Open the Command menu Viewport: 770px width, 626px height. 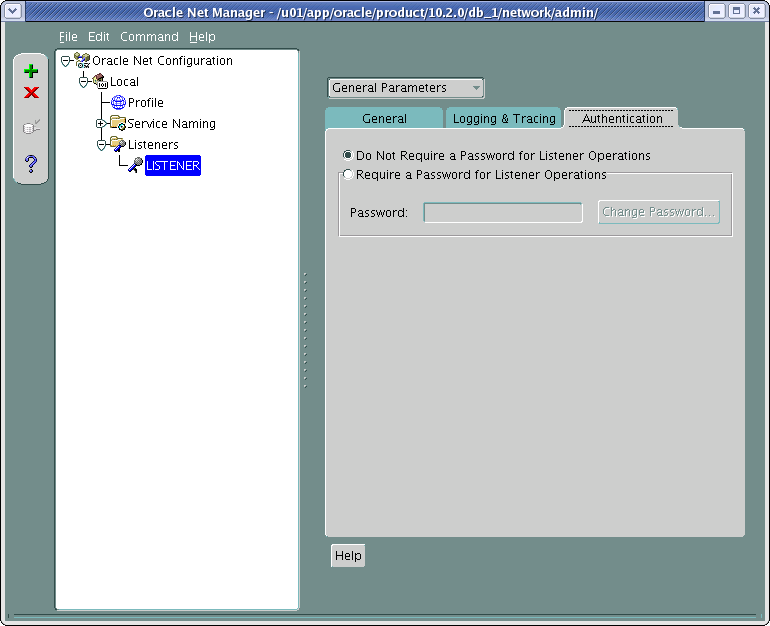point(149,37)
